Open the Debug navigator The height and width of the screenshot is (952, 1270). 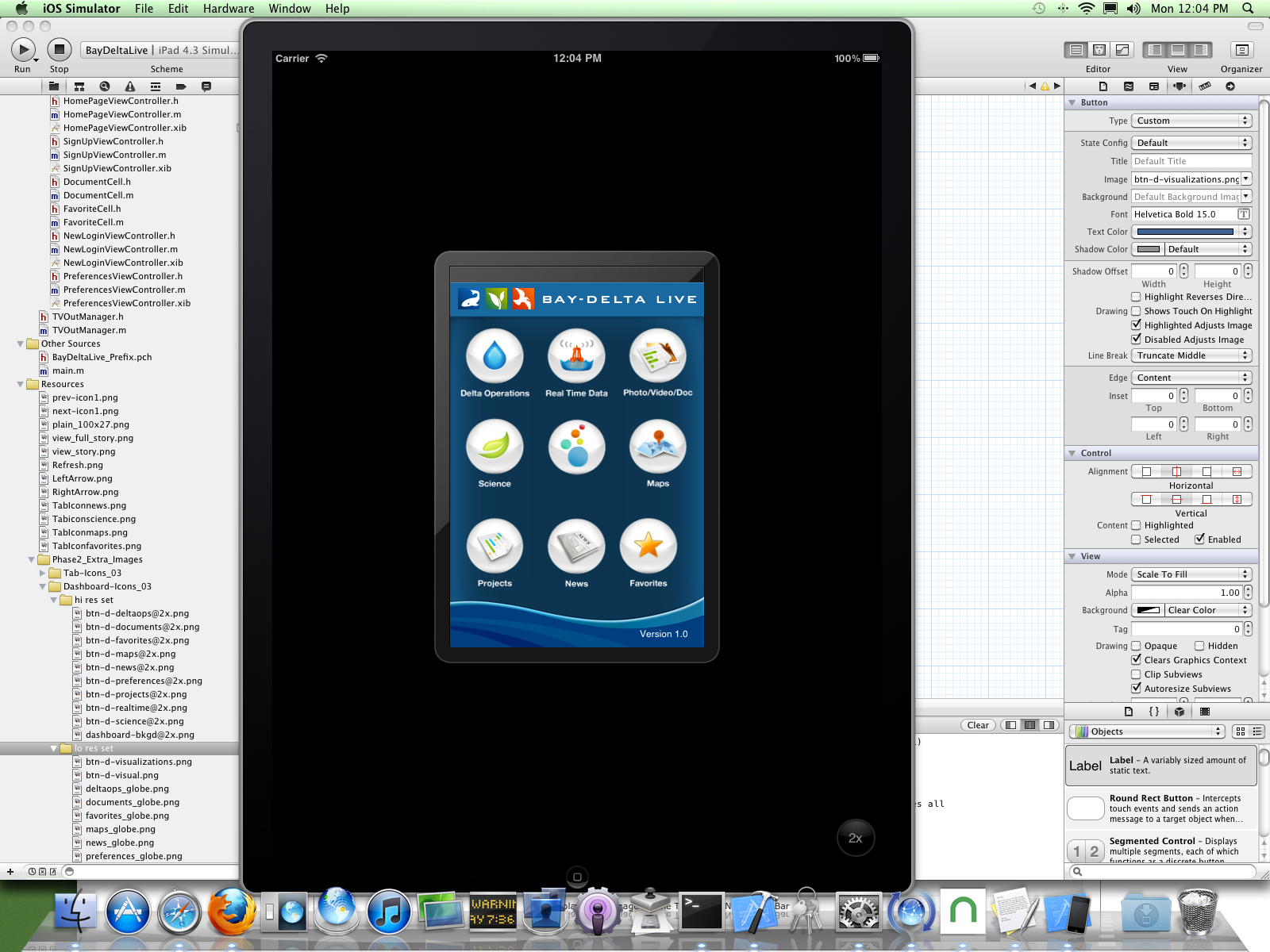click(156, 86)
